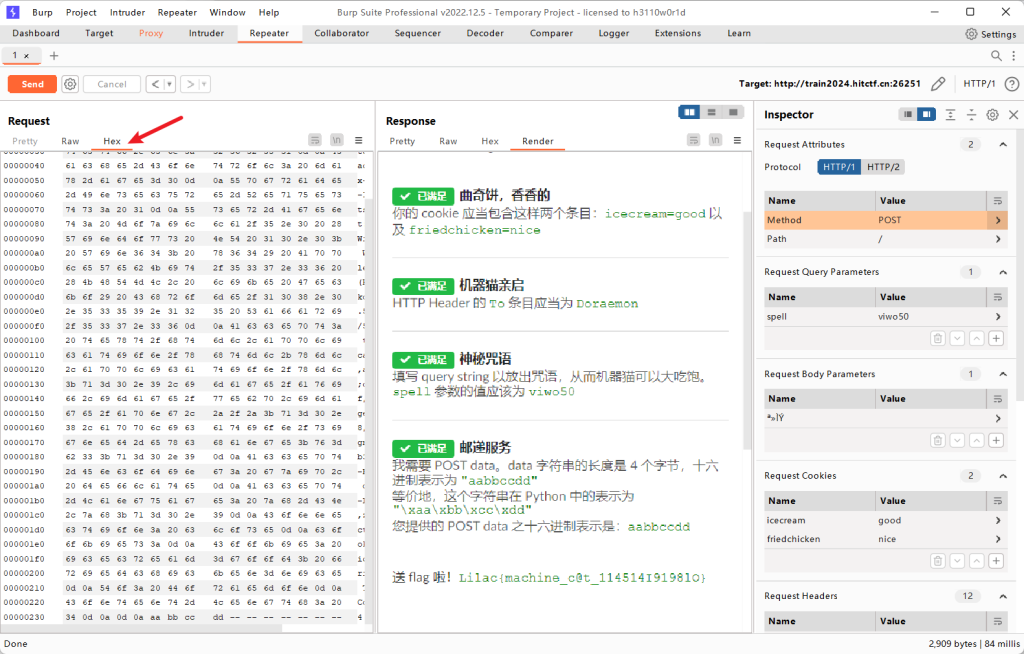This screenshot has width=1024, height=654.
Task: Collapse the Request Cookies section
Action: click(x=1003, y=476)
